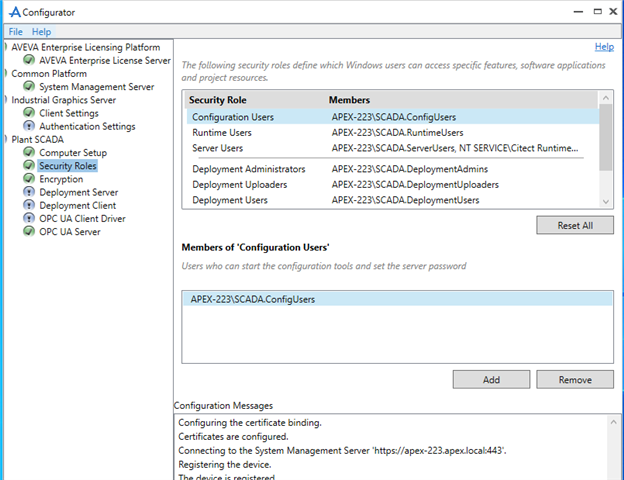The image size is (624, 480).
Task: Open OPC UA Client Driver item
Action: coord(82,219)
